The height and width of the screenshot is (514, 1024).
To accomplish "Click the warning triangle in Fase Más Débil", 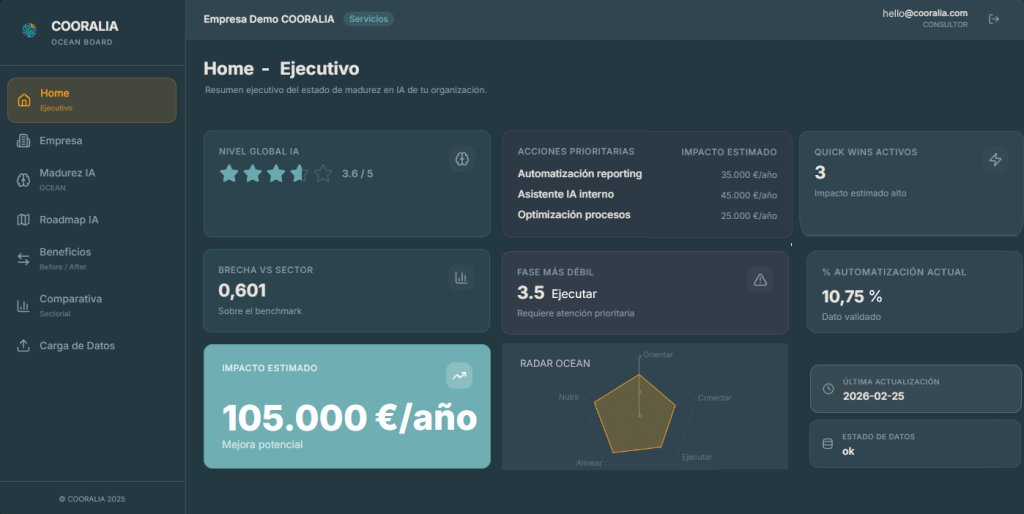I will coord(760,280).
